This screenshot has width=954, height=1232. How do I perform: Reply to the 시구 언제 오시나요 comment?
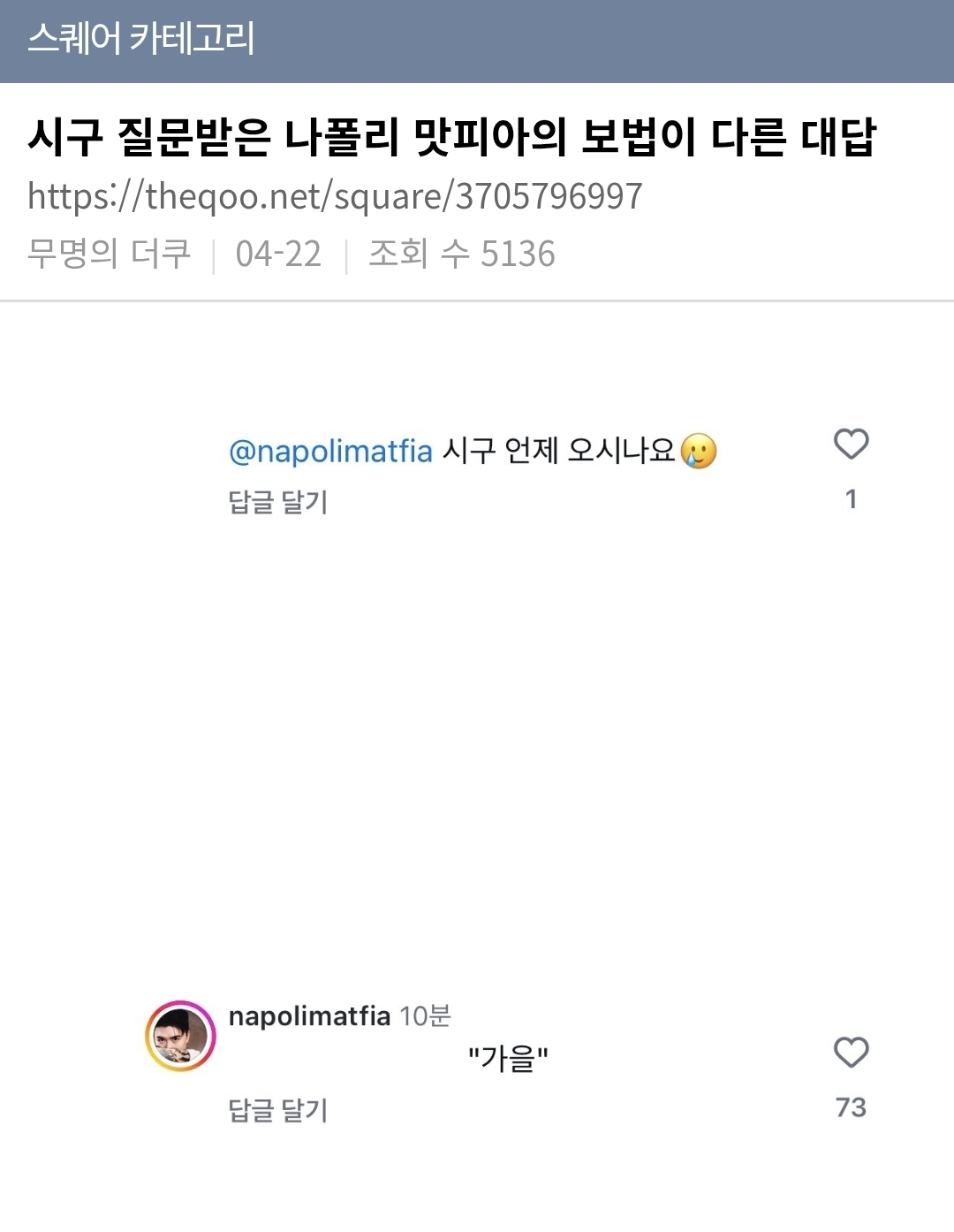tap(277, 502)
